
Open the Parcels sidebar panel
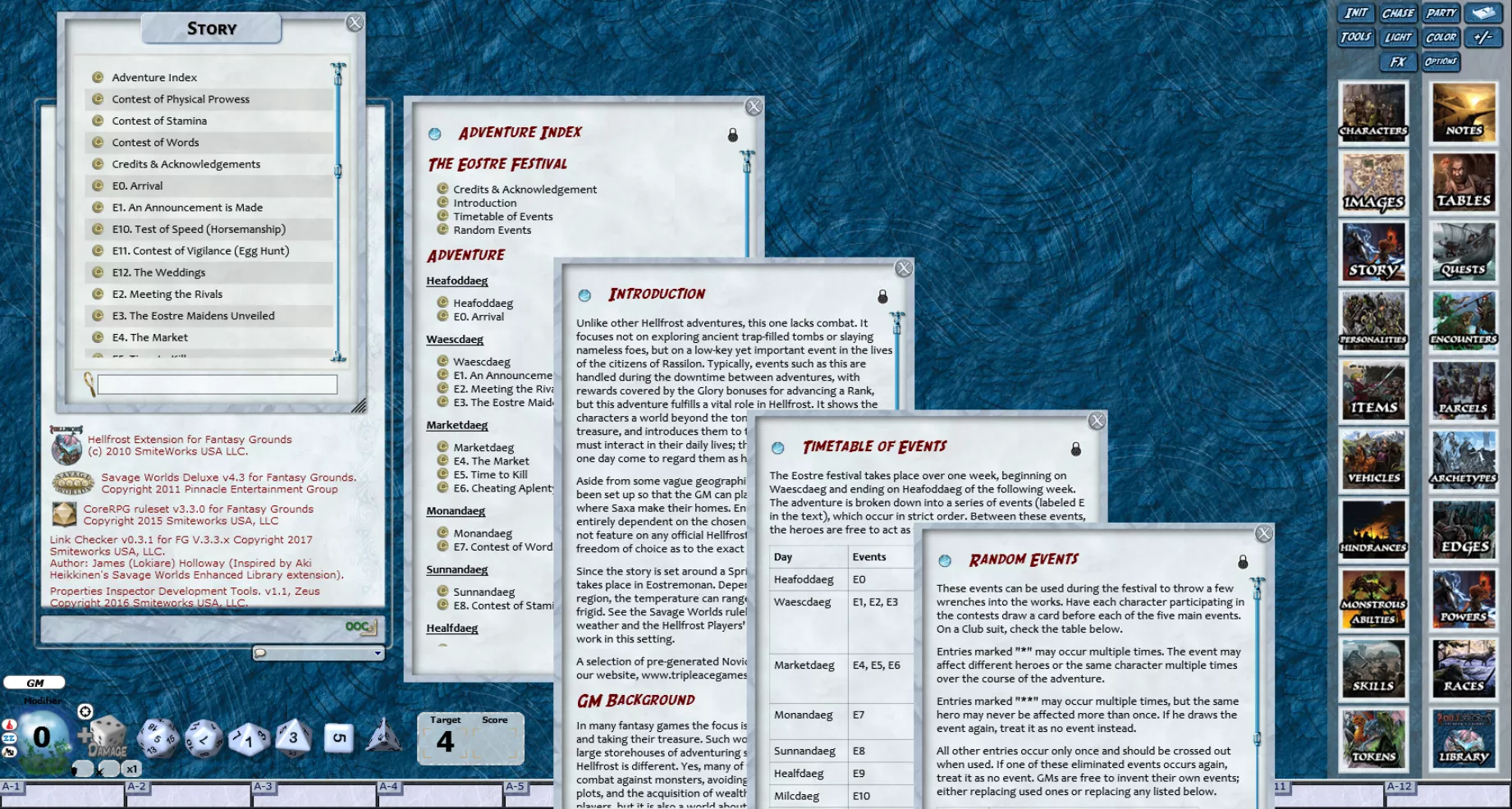coord(1464,392)
